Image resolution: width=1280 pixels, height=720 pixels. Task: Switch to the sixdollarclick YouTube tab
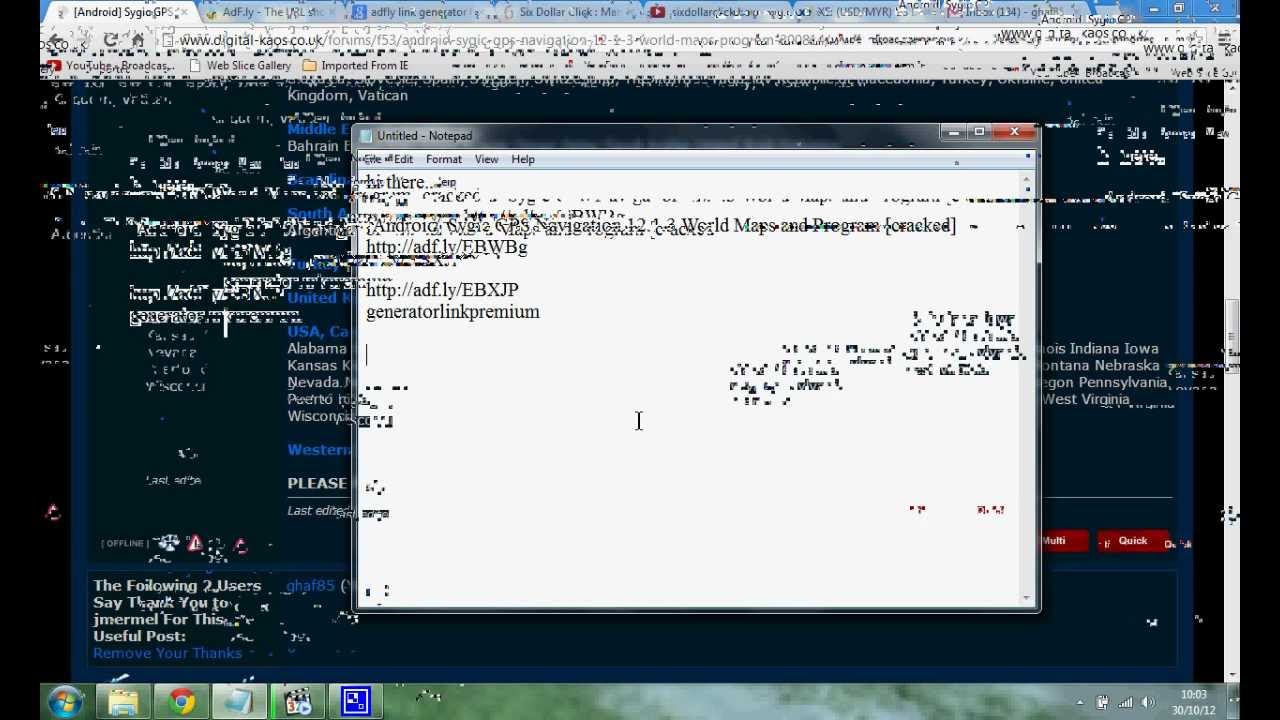[718, 13]
